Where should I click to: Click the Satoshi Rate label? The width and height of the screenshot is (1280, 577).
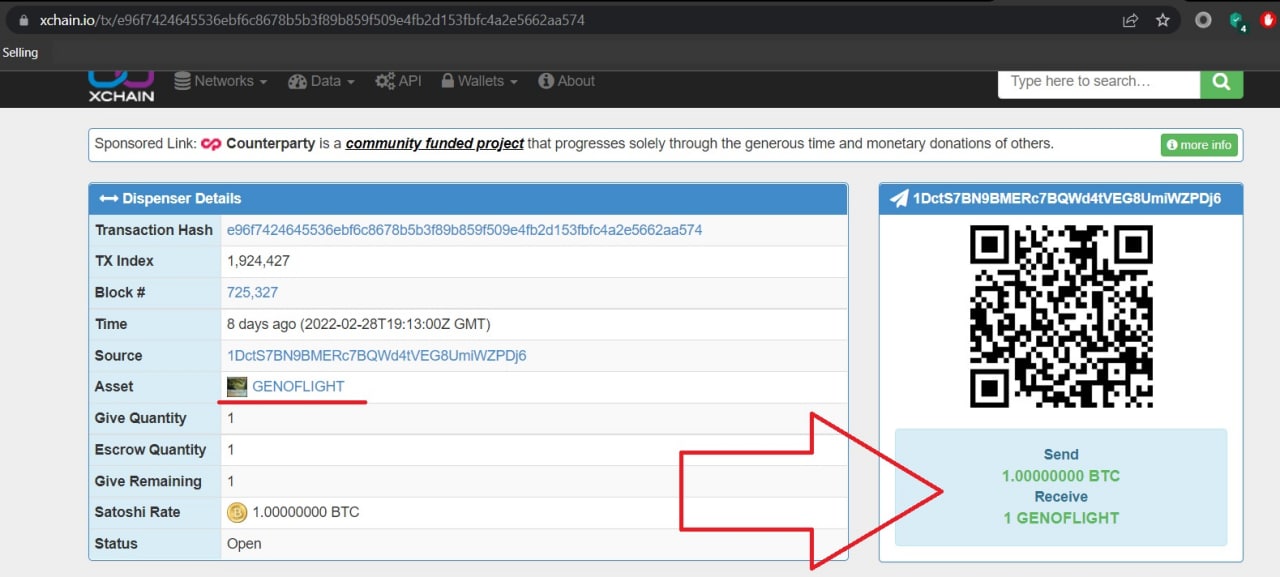coord(138,513)
